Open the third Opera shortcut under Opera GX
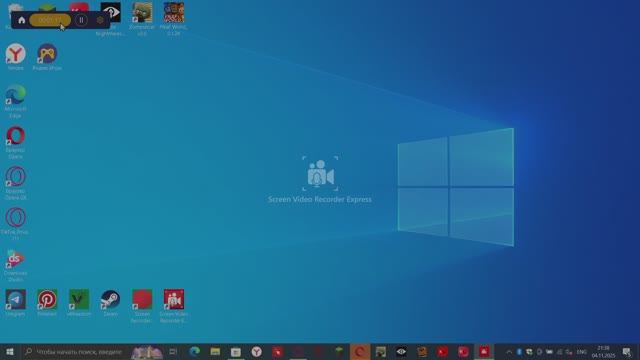Screen dimensions: 640x360 point(16,224)
